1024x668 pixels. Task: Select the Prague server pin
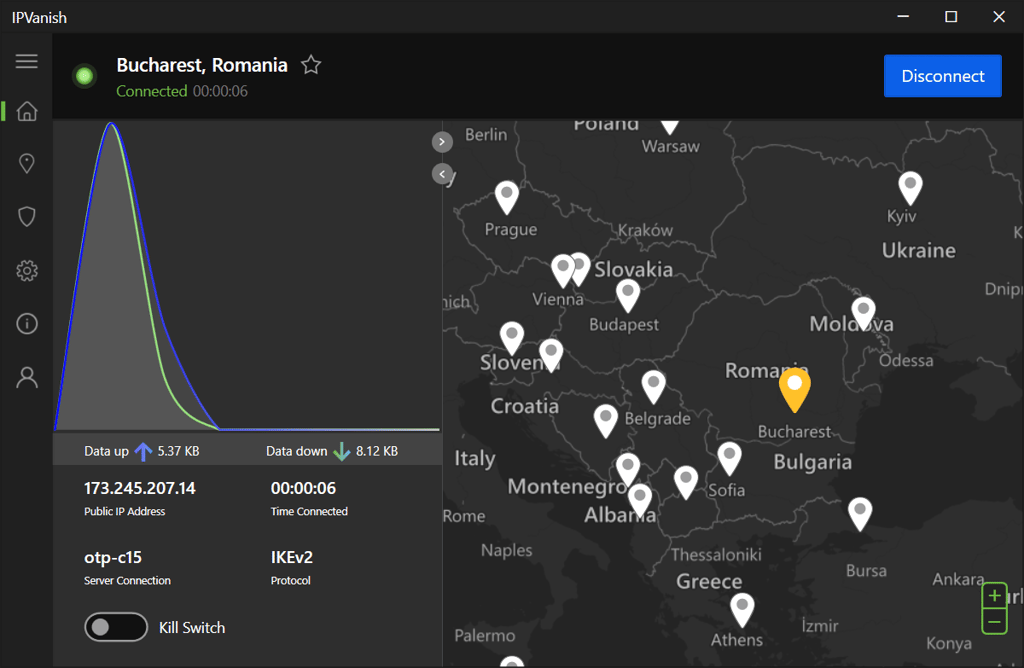point(507,197)
